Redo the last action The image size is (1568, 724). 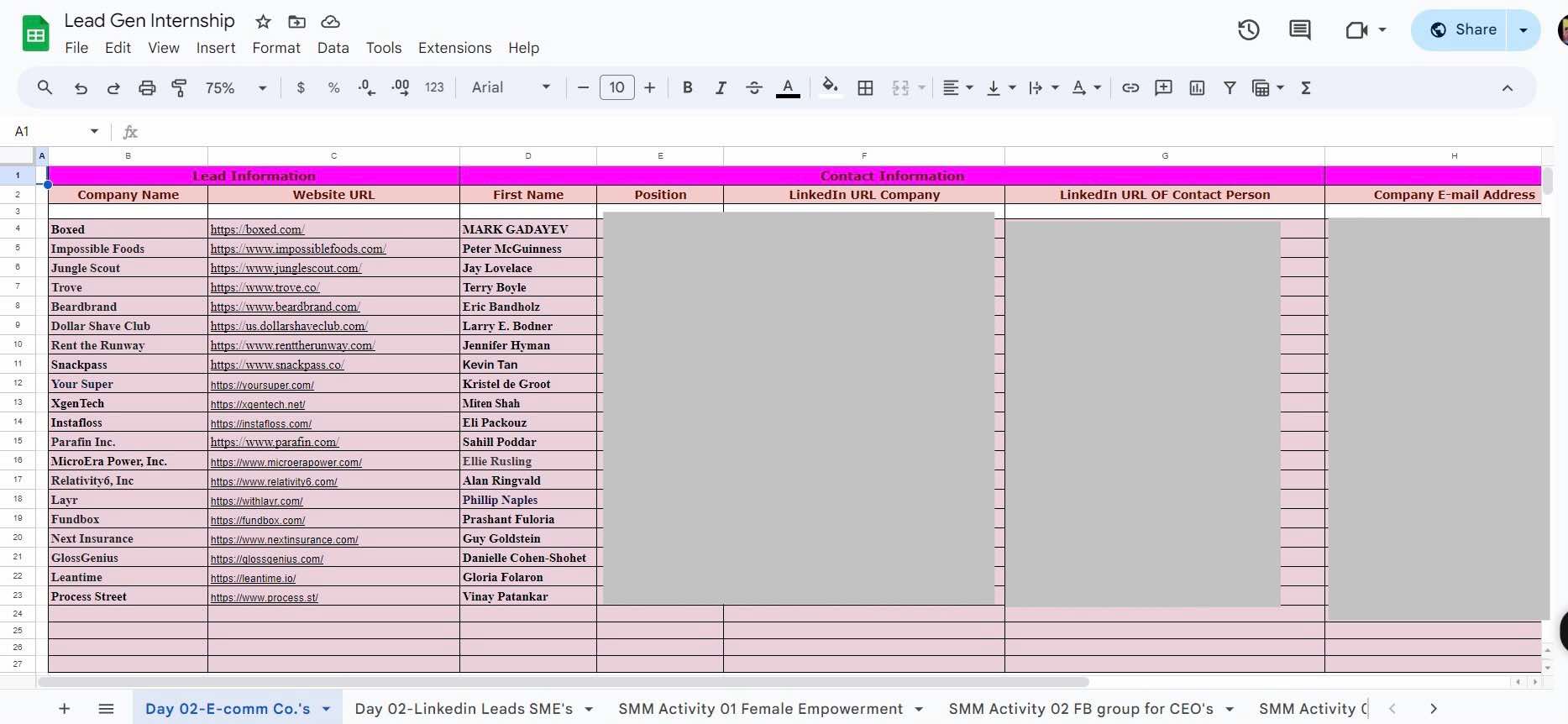[x=113, y=87]
